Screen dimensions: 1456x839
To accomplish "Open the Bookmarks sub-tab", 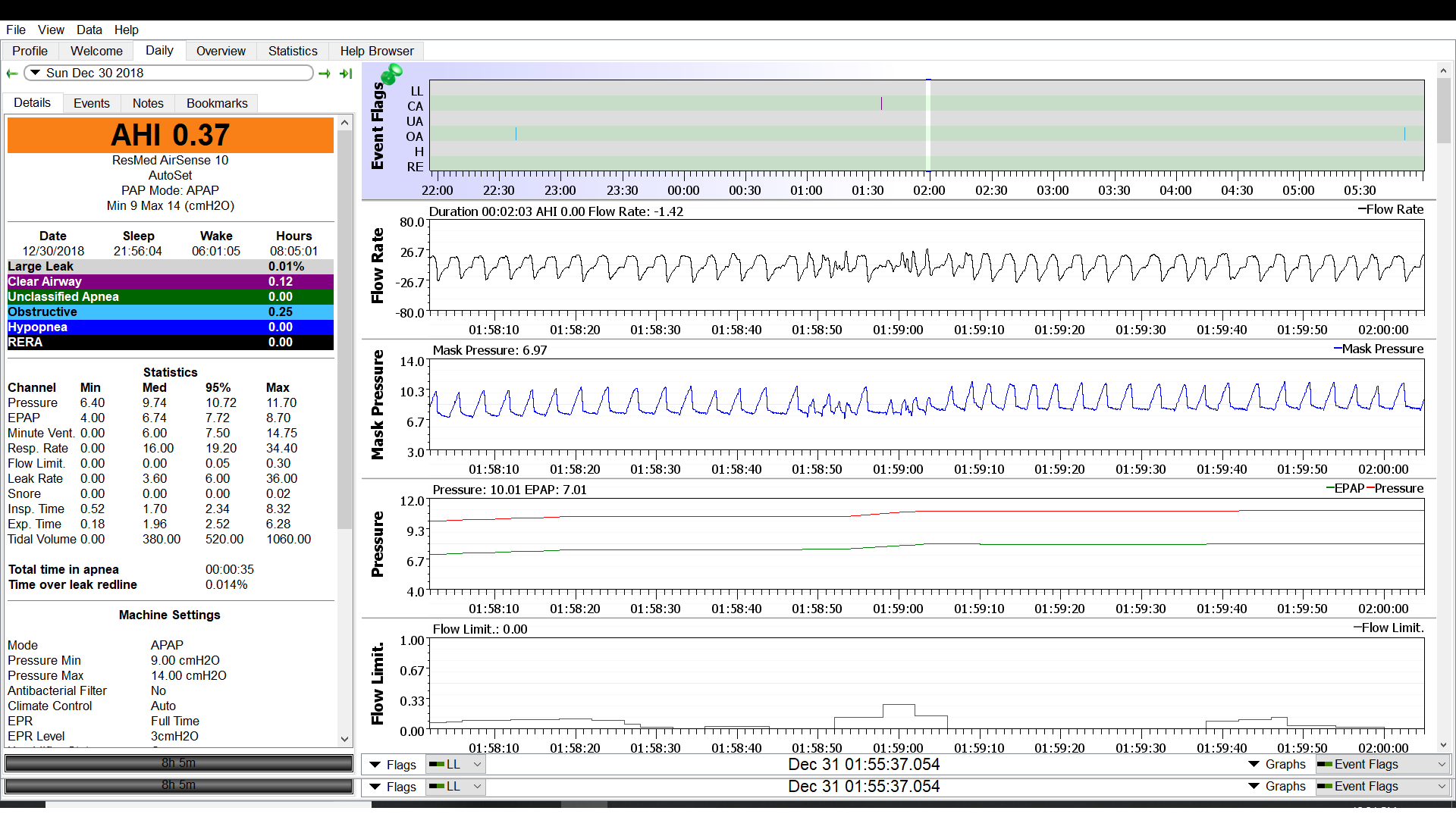I will 217,103.
